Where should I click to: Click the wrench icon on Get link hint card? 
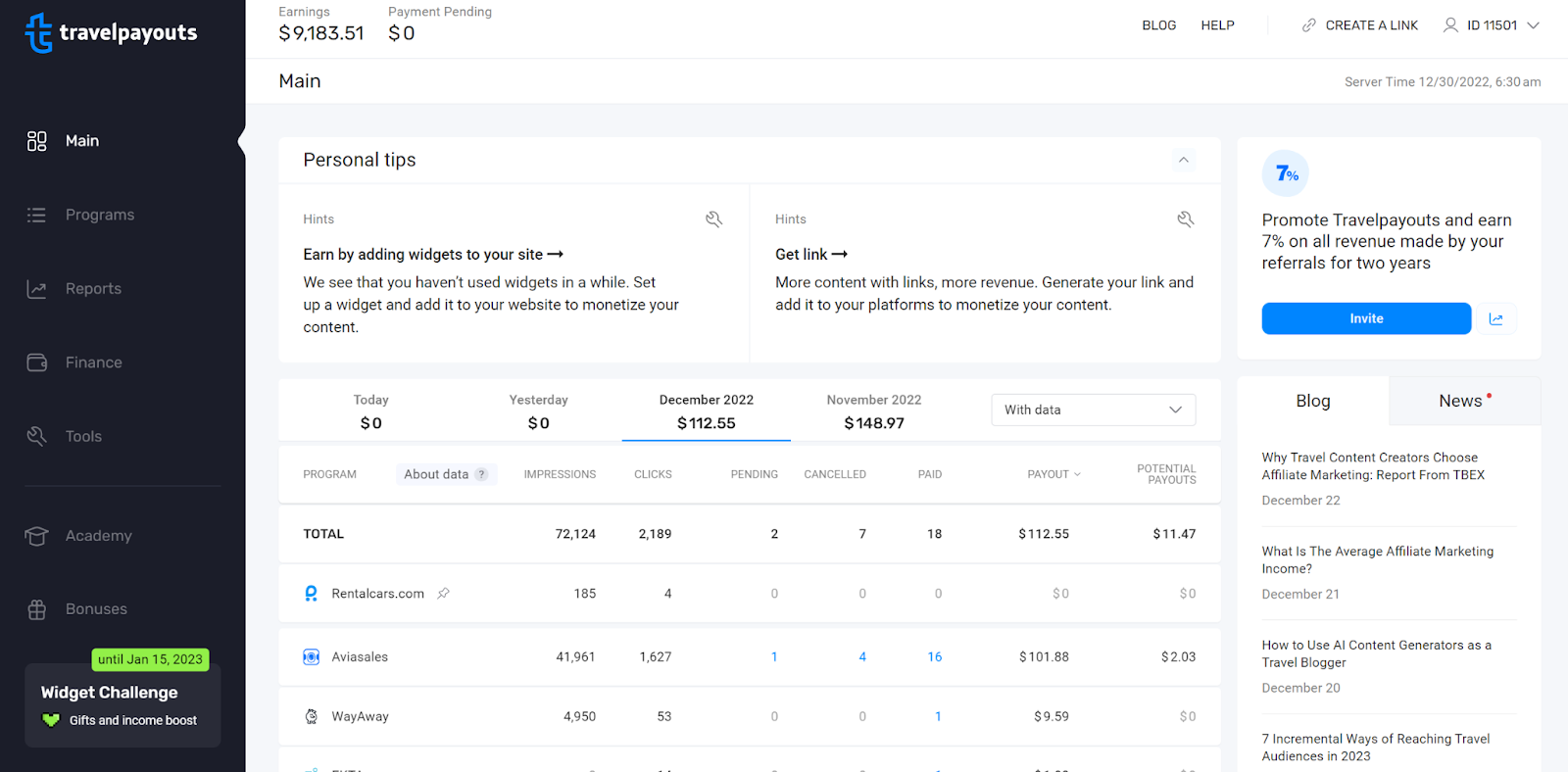(1185, 218)
